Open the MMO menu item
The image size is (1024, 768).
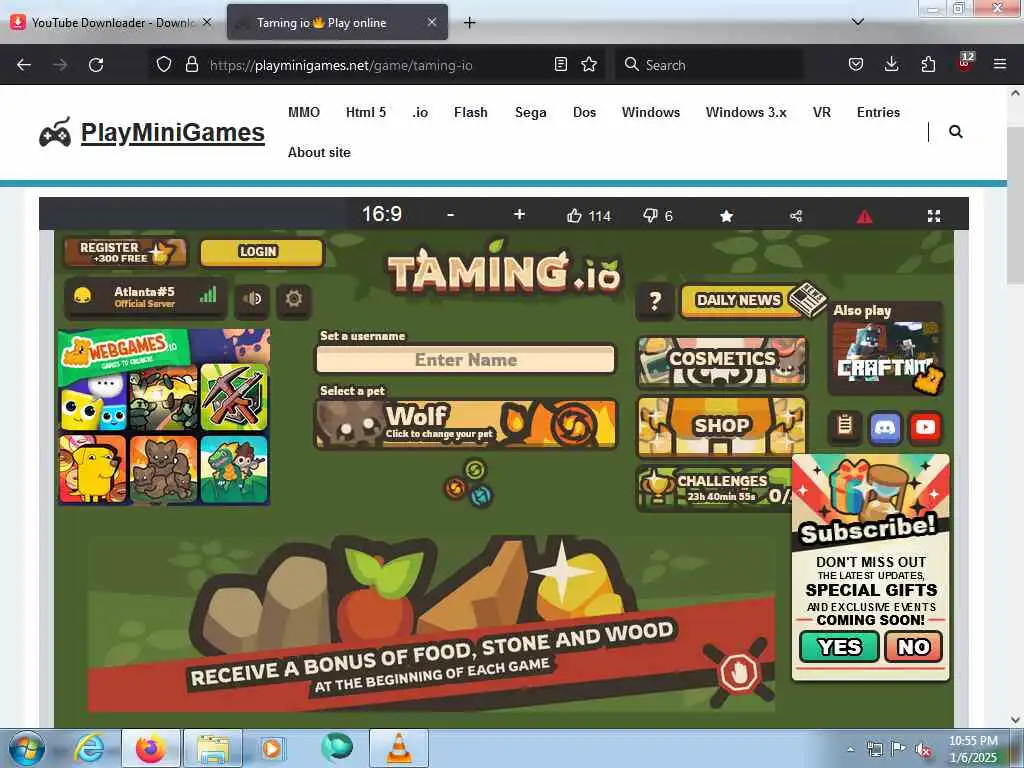pyautogui.click(x=304, y=112)
